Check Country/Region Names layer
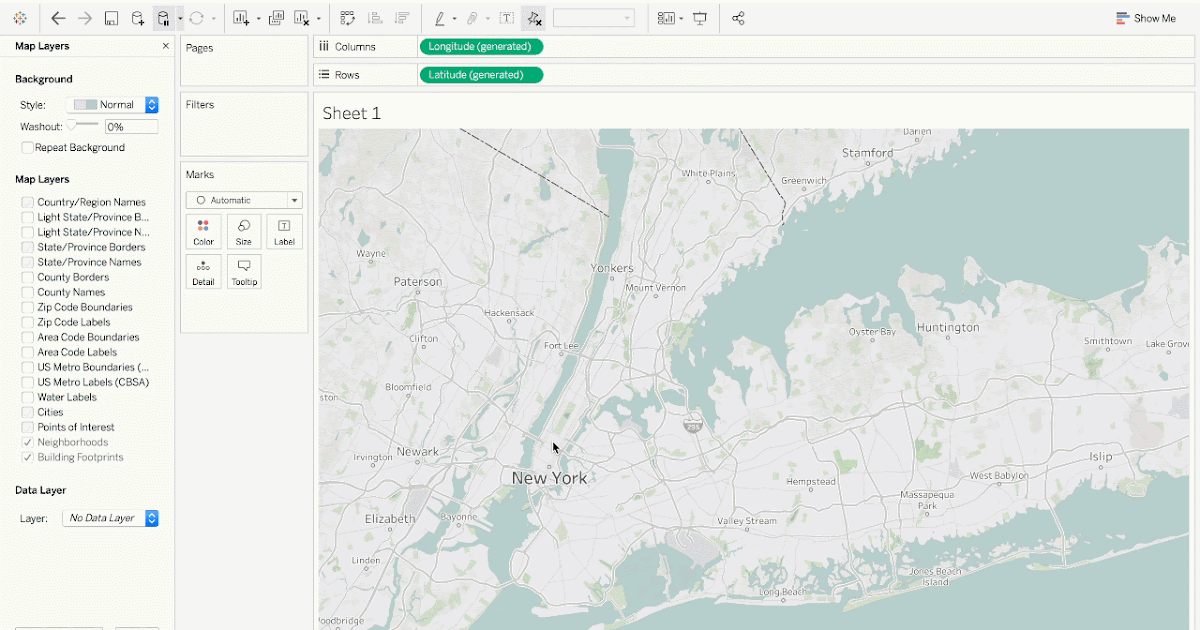Viewport: 1200px width, 630px height. [x=27, y=202]
